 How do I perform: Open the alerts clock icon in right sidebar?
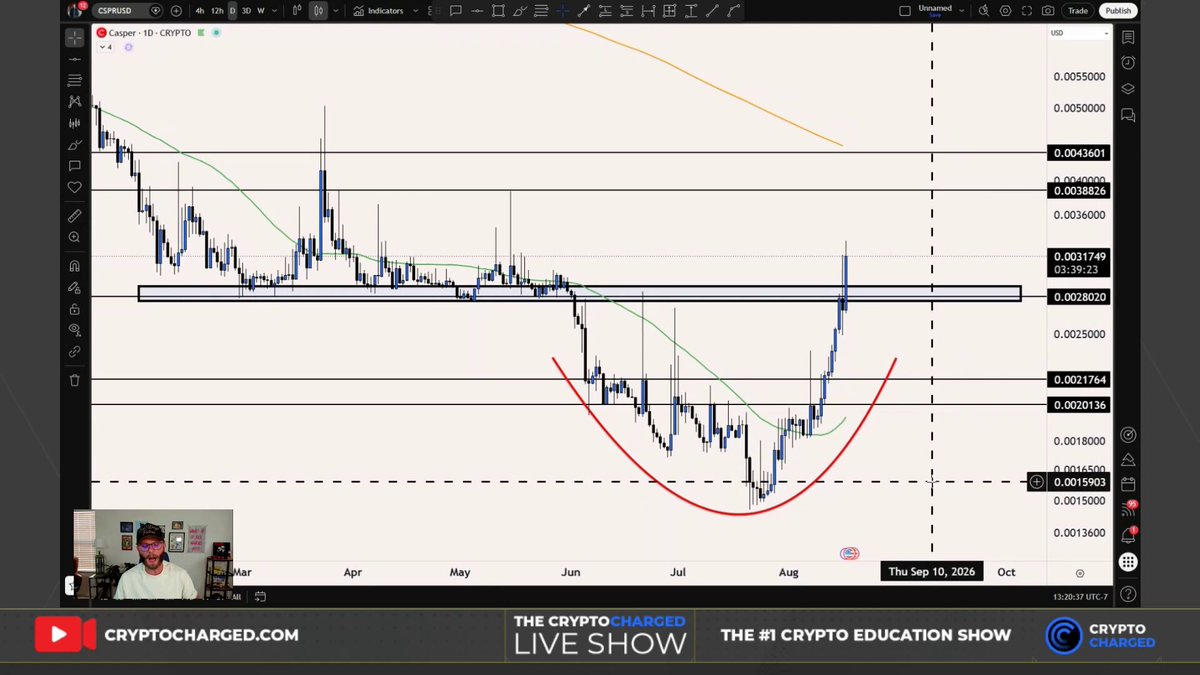(1128, 63)
